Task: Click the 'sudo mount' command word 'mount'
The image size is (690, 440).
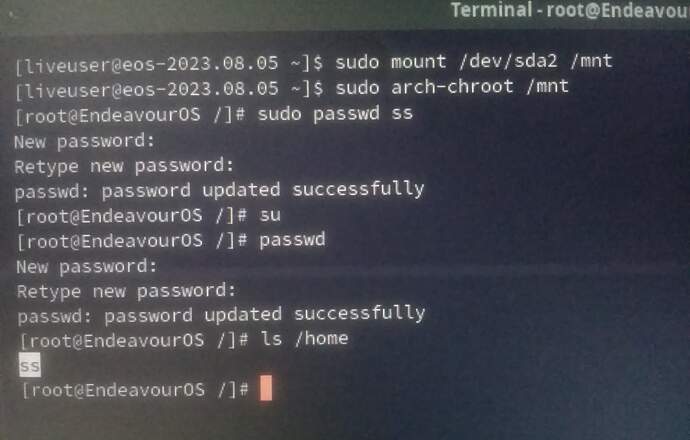Action: (x=418, y=62)
